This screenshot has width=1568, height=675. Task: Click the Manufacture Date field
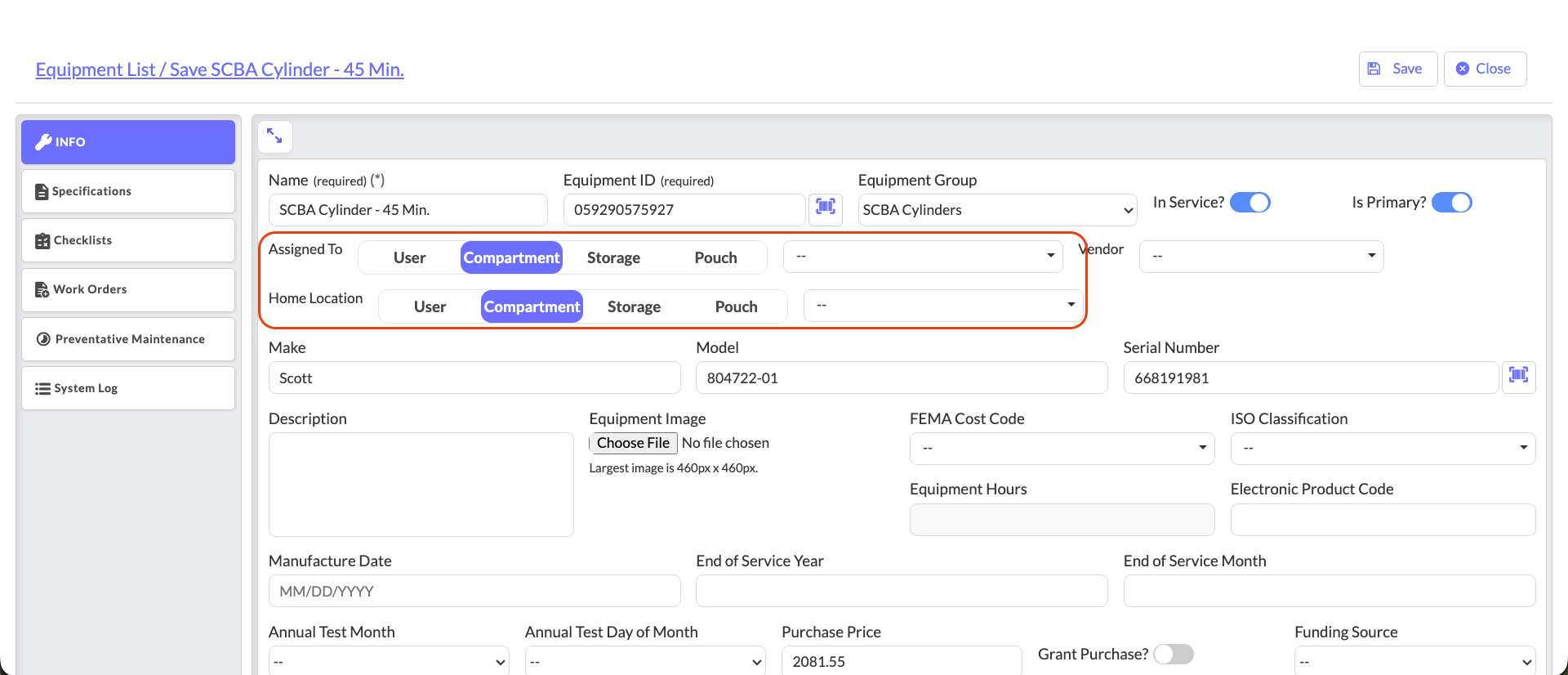click(x=474, y=591)
